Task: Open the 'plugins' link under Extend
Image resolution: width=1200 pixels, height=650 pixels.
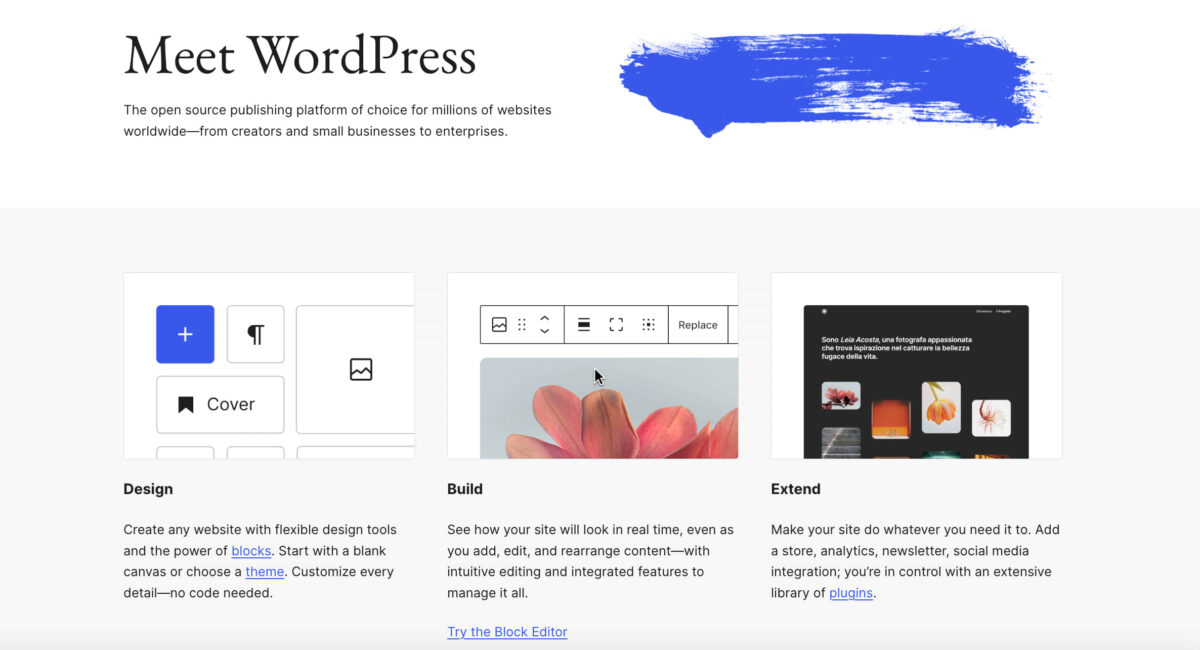Action: pos(851,593)
